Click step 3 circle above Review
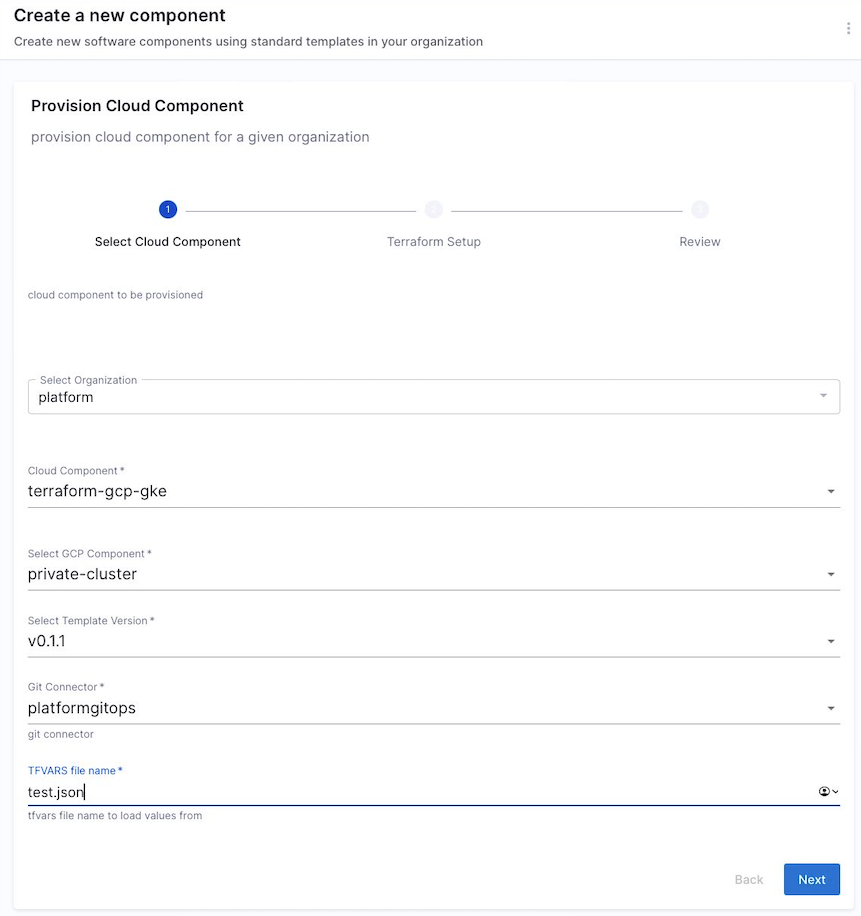Viewport: 861px width, 916px height. [700, 209]
